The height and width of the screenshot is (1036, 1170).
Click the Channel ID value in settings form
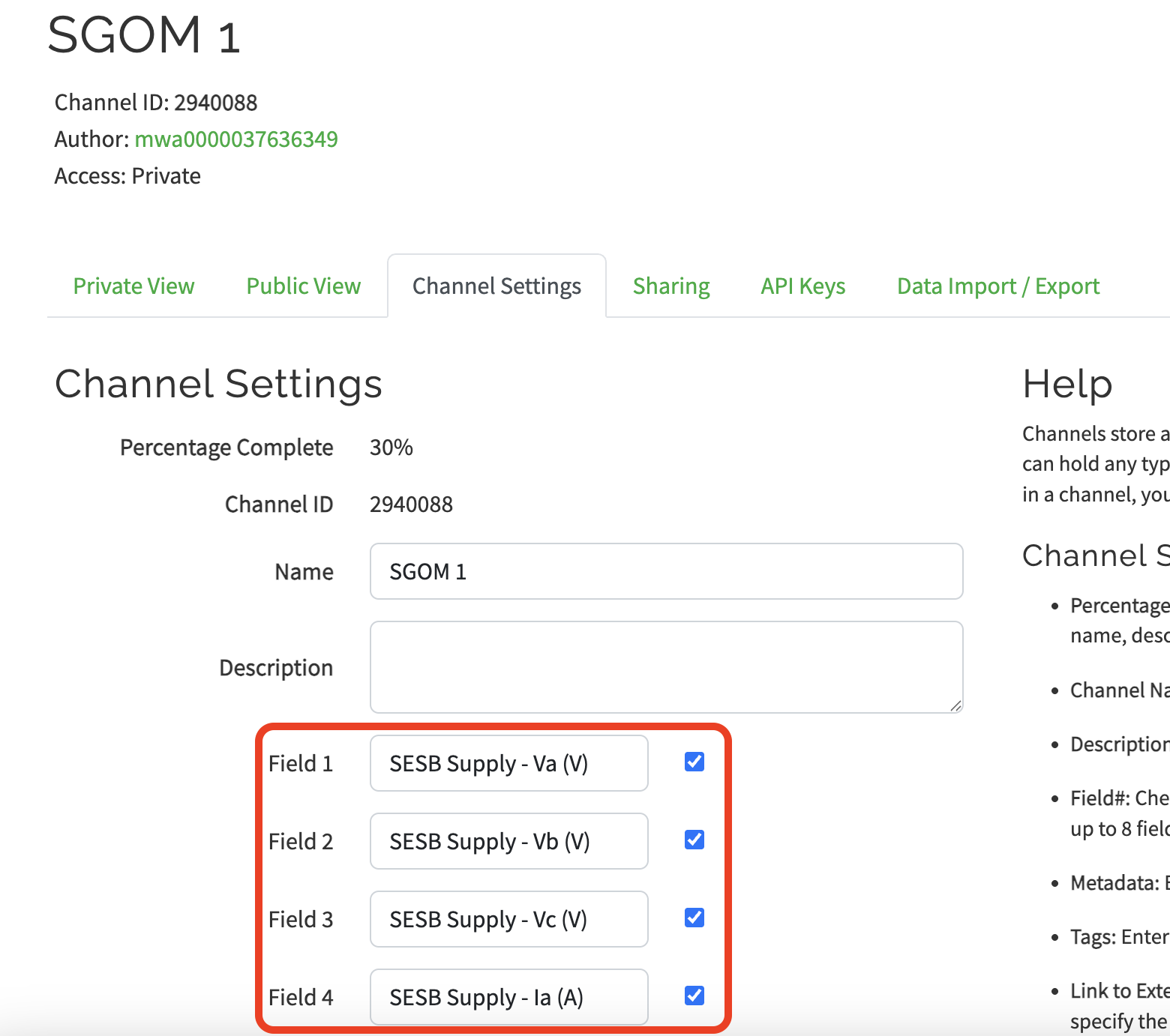pyautogui.click(x=411, y=505)
